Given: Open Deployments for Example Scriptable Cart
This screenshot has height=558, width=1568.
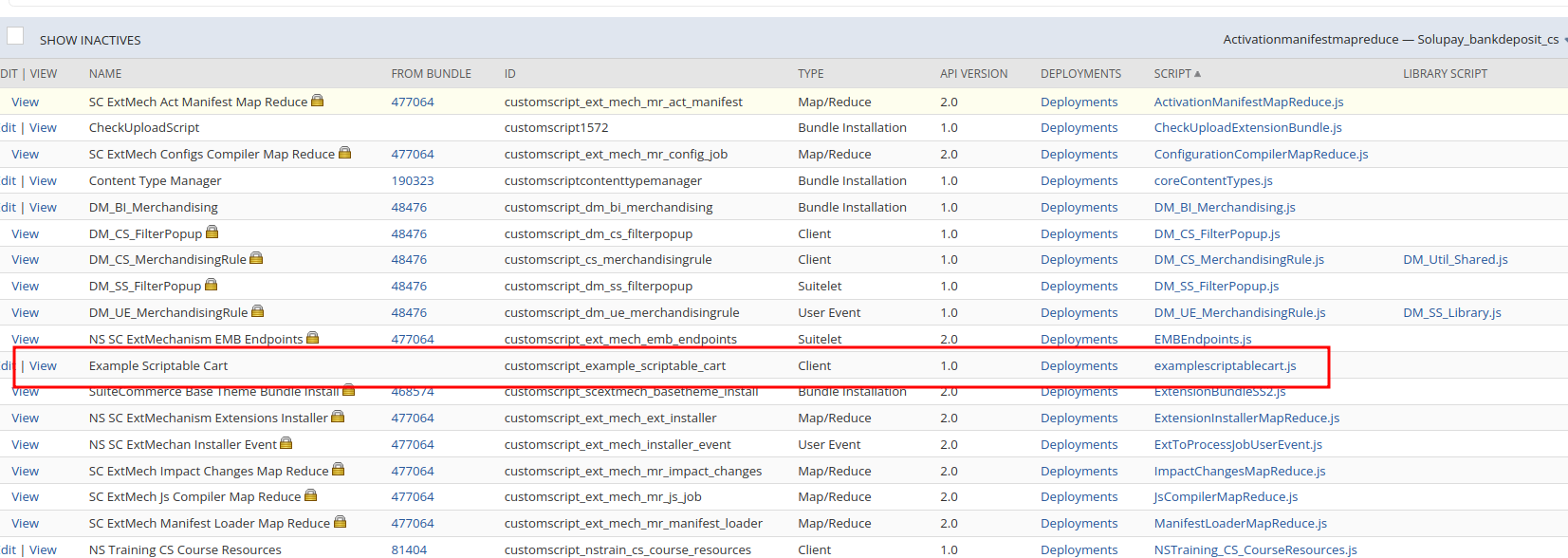Looking at the screenshot, I should (x=1079, y=366).
